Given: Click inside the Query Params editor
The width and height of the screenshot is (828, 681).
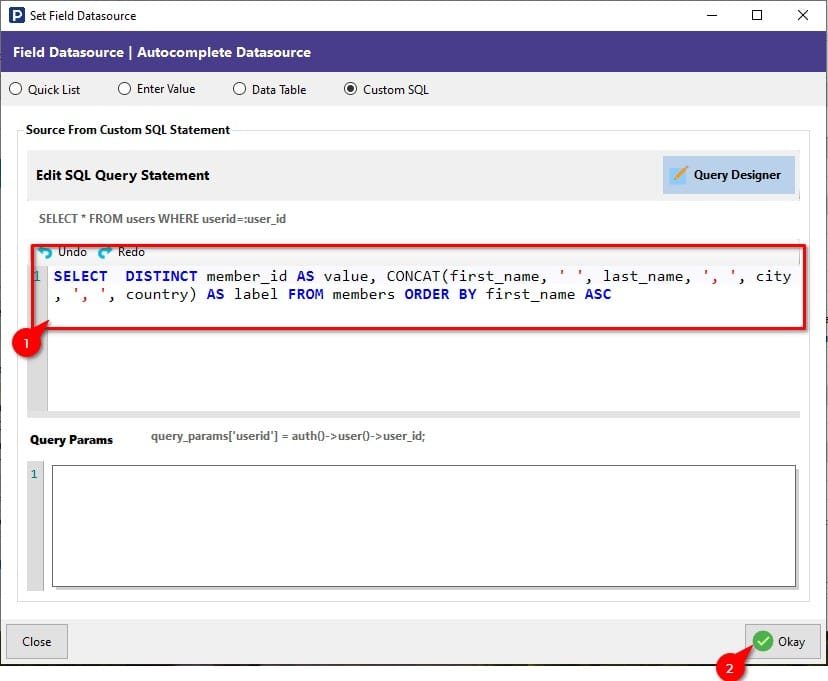Looking at the screenshot, I should [424, 526].
